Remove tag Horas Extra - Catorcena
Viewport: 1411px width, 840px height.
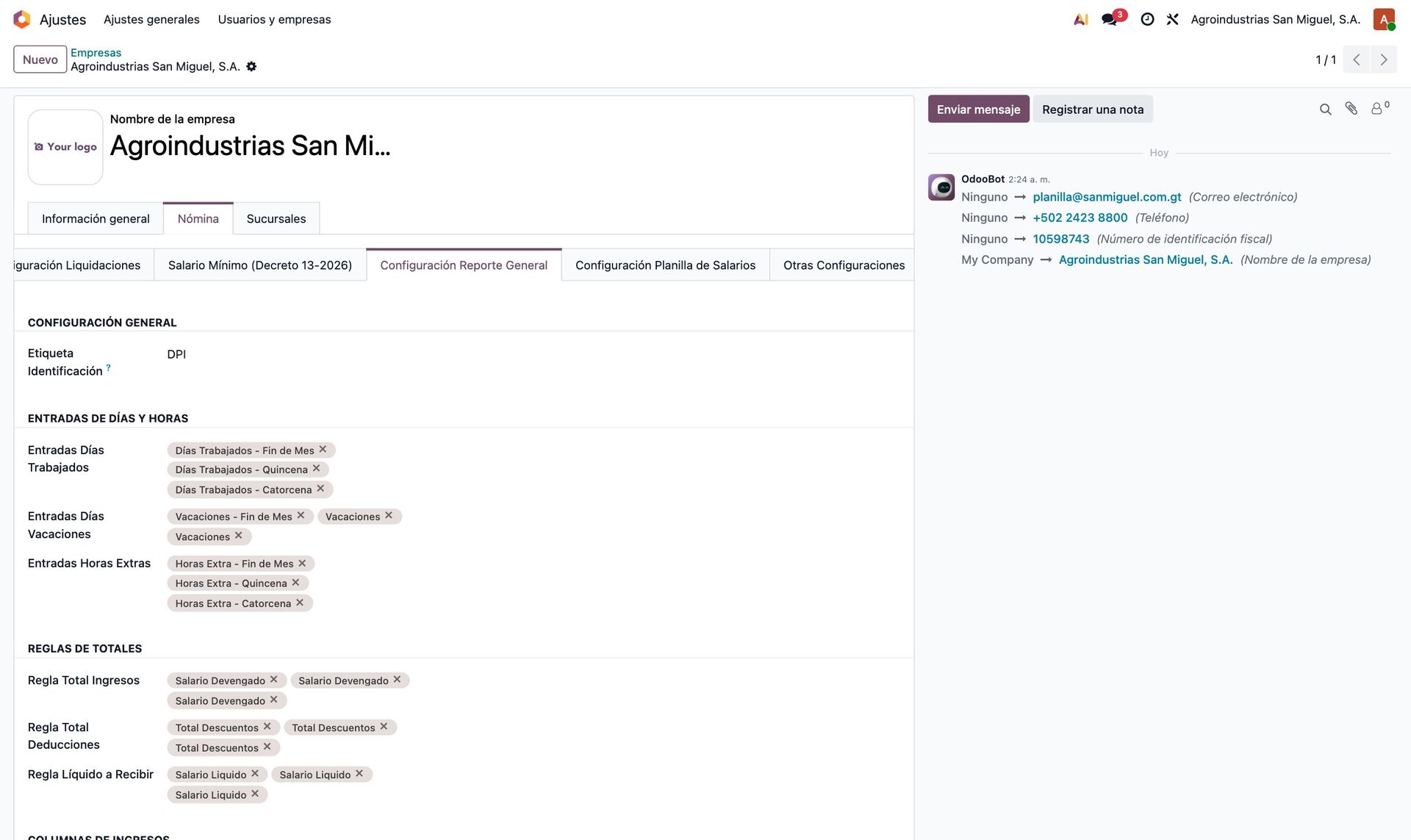(x=300, y=602)
